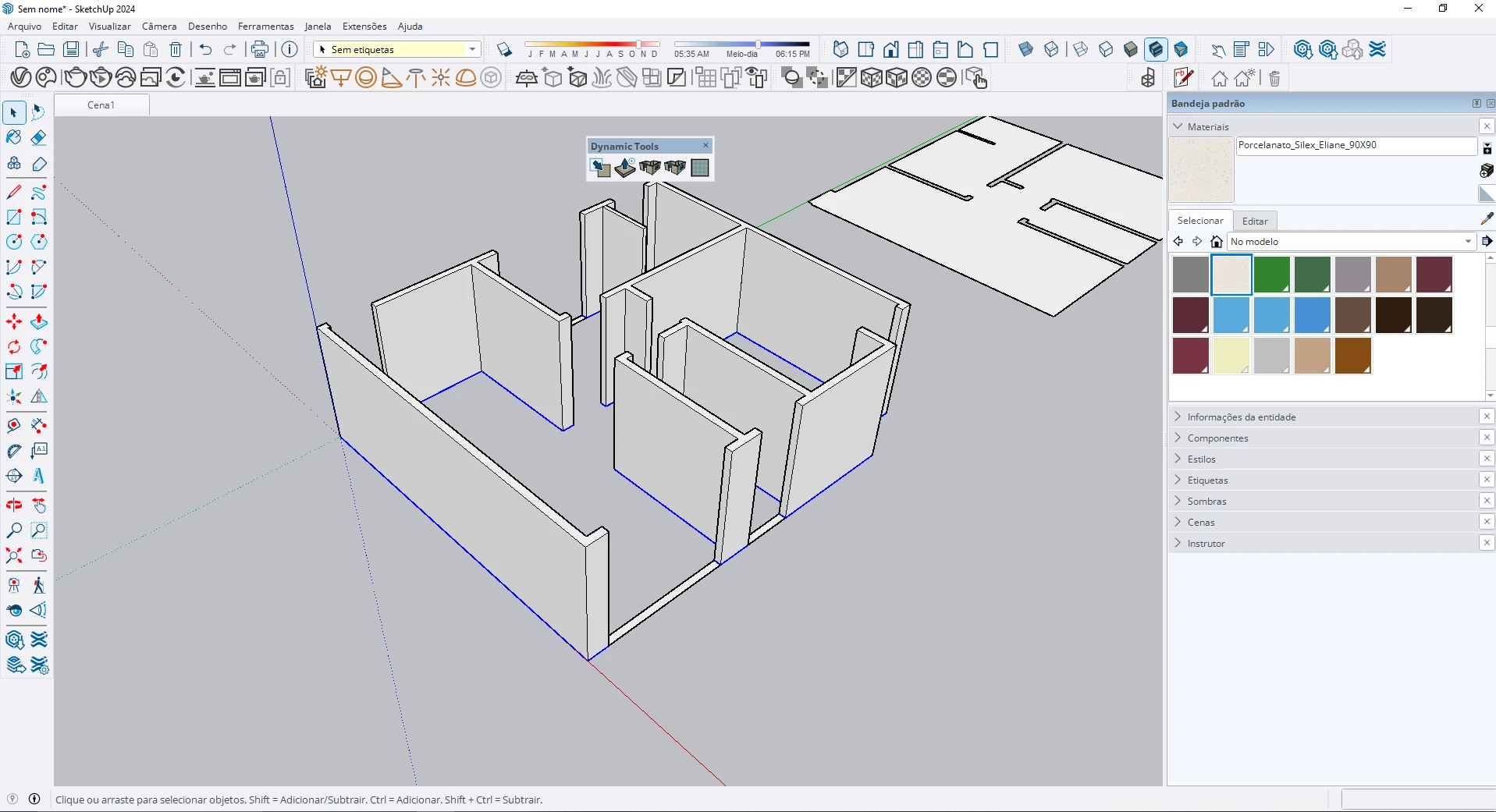Screen dimensions: 1496x812
Task: Open the Ferramentas menu
Action: (x=265, y=26)
